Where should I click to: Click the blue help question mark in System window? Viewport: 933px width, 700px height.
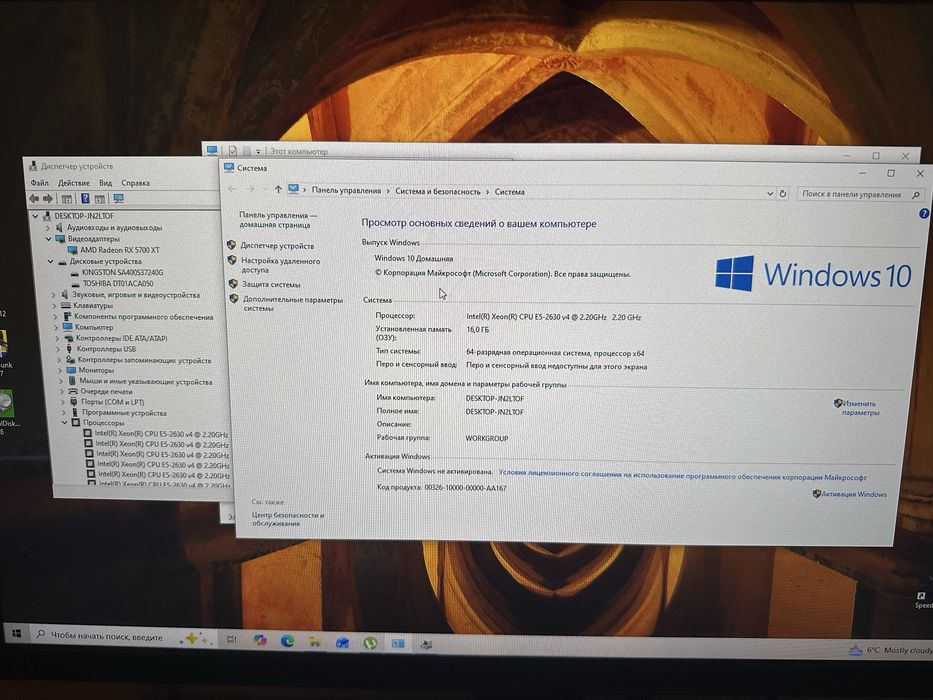point(924,213)
